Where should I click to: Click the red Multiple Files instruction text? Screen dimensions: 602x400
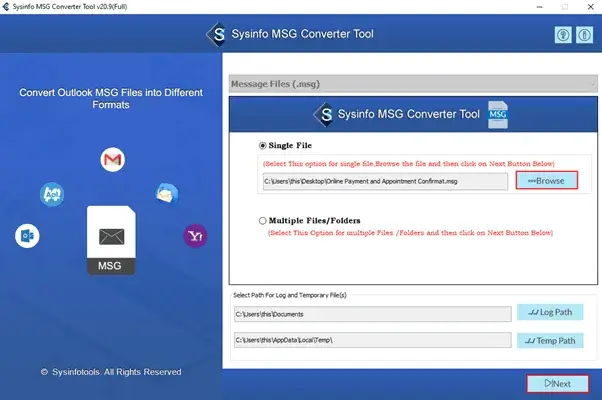tap(410, 233)
